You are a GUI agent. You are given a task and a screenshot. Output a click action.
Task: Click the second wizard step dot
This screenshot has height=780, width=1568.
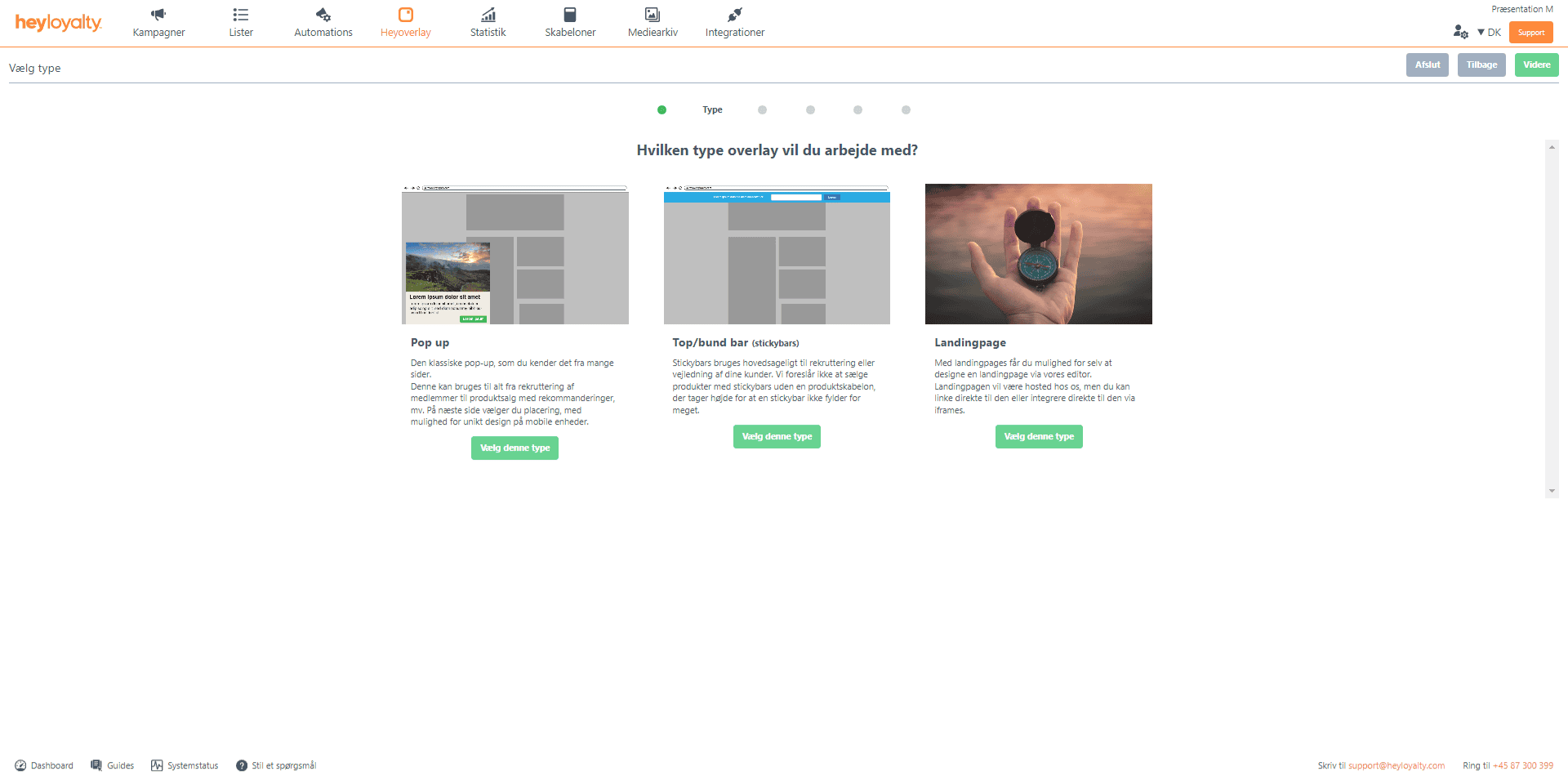tap(762, 110)
